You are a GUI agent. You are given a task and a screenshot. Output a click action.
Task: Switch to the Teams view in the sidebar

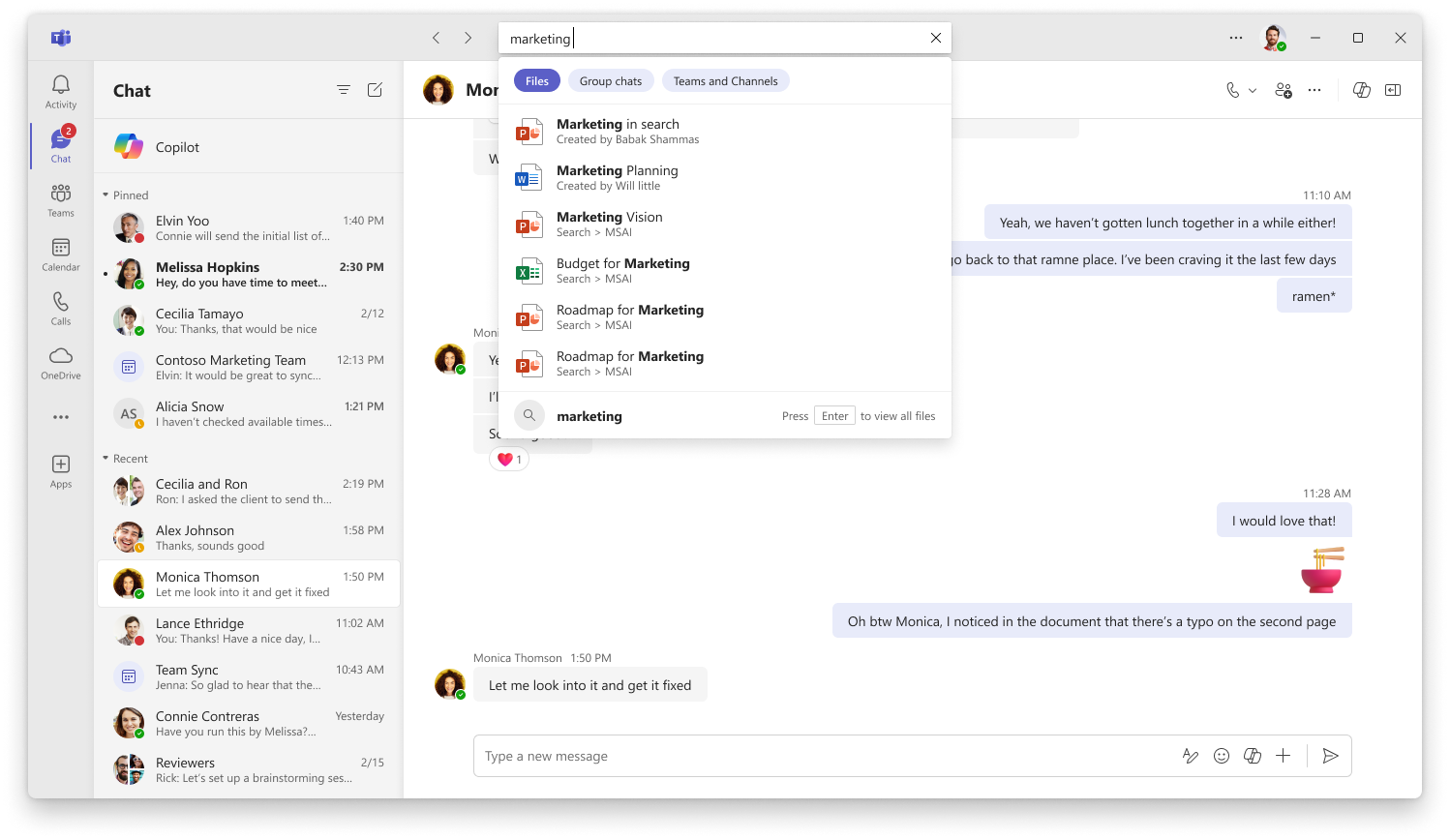coord(60,198)
